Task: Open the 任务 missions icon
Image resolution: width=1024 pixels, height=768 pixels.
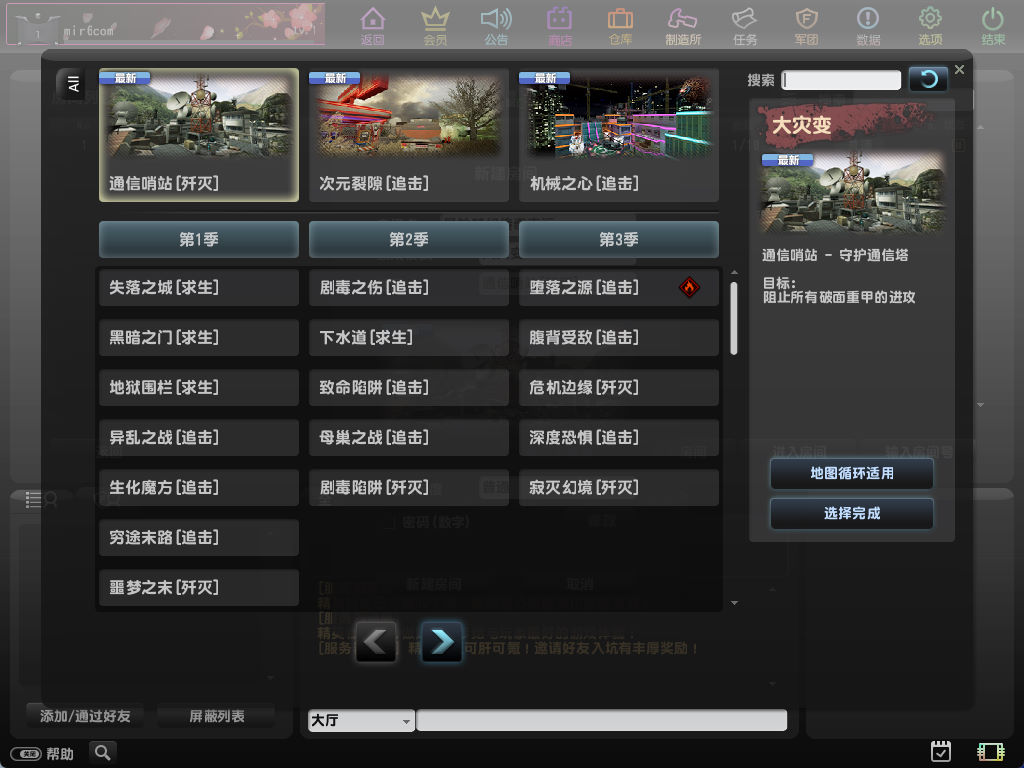Action: [744, 25]
